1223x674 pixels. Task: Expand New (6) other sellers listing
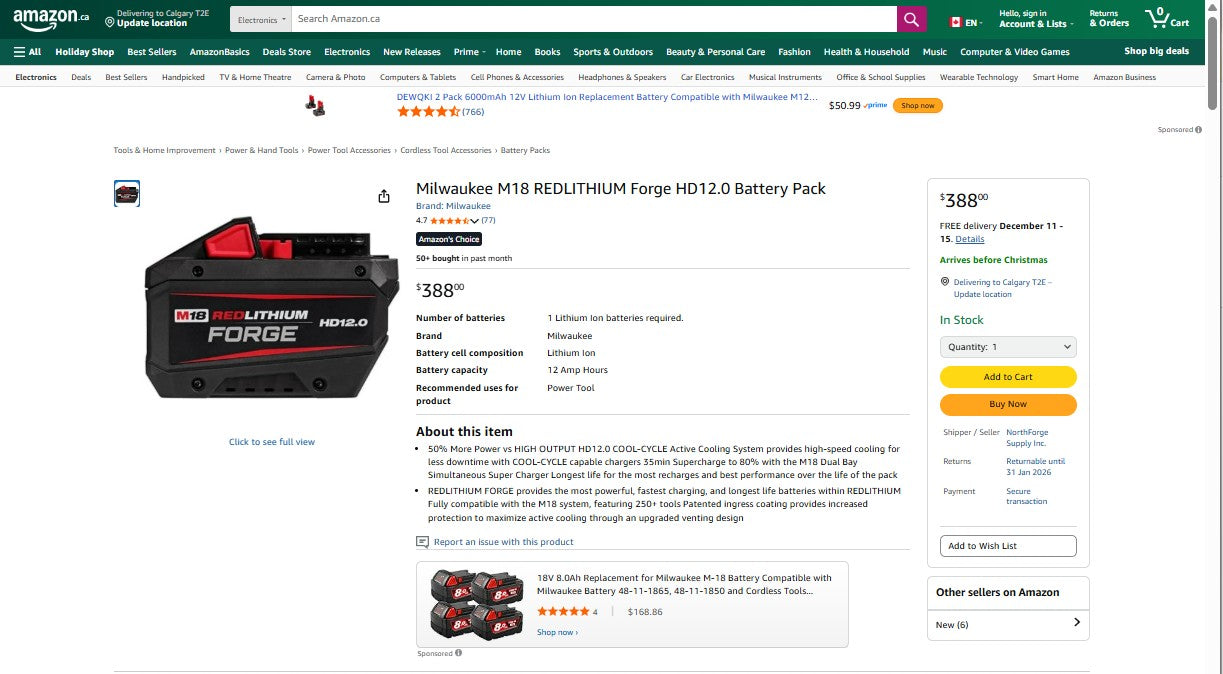point(1007,624)
